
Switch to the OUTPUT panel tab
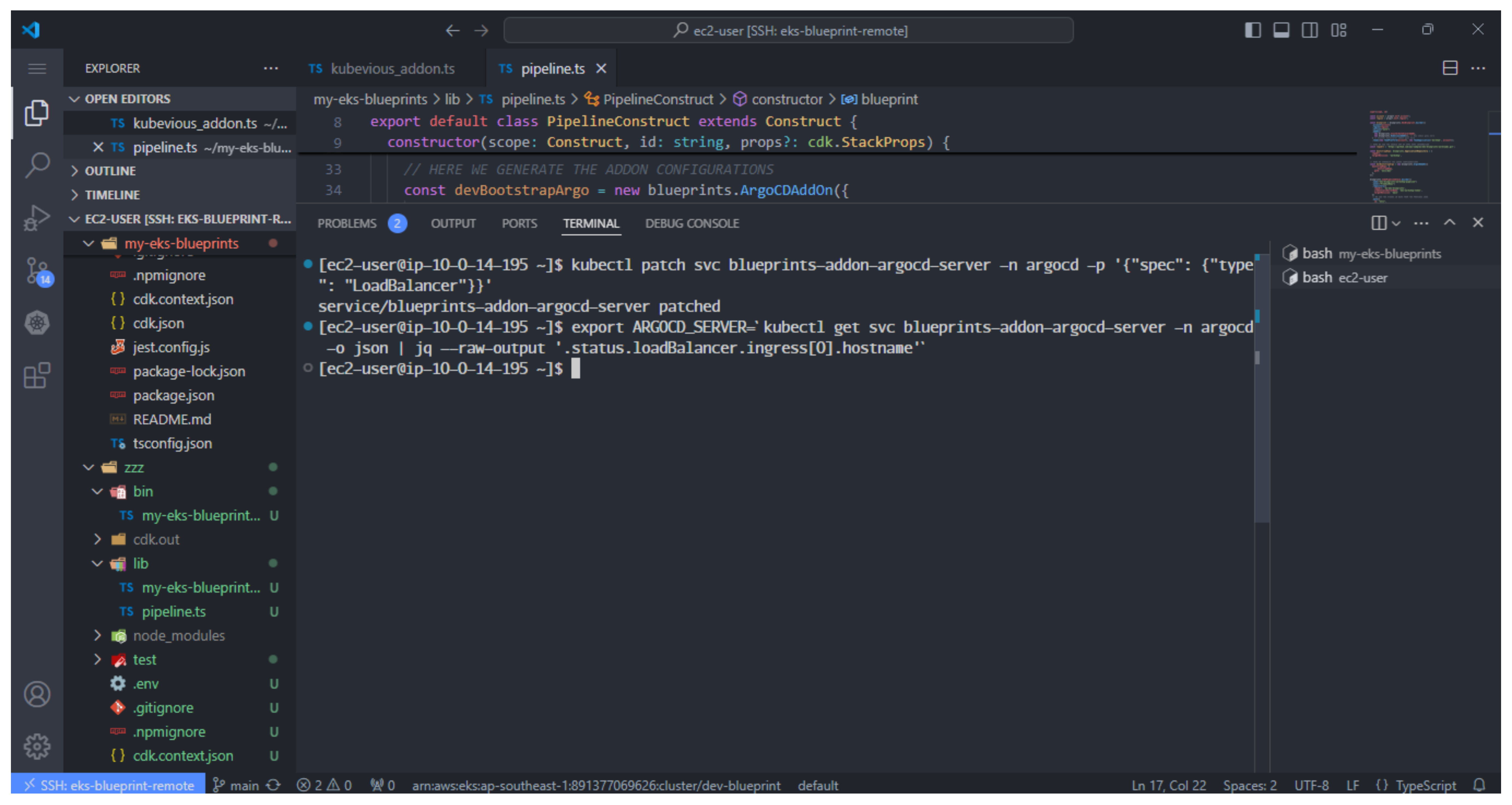453,224
